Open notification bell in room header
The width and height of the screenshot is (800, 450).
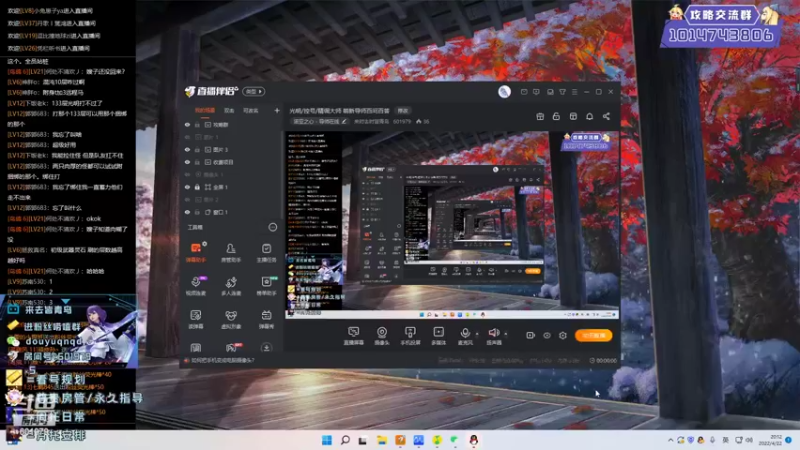(x=589, y=116)
